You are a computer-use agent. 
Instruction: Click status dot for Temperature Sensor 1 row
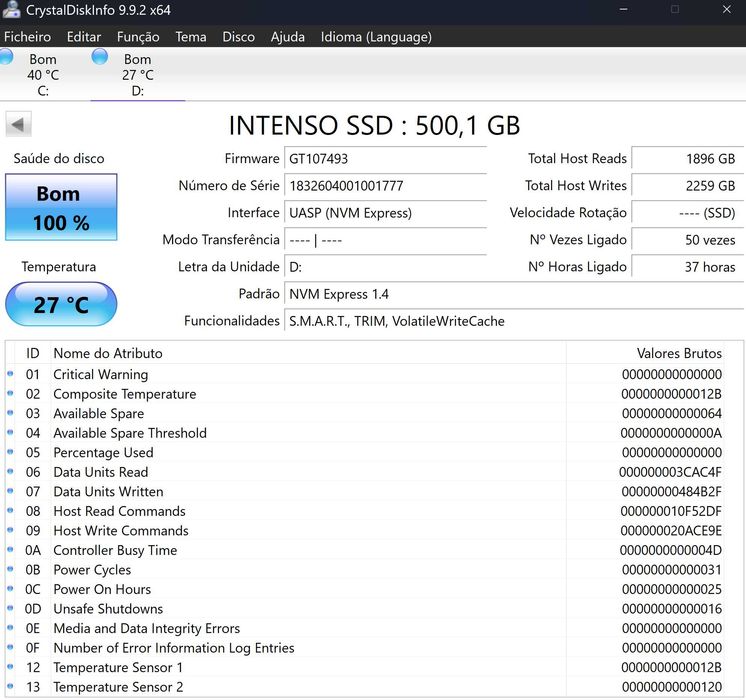[10, 667]
